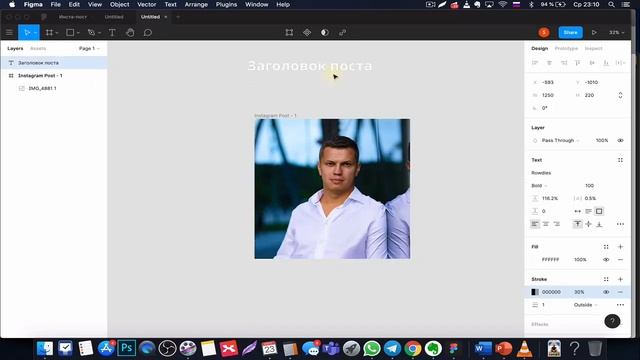Open the Pen tool dropdown arrow
Screen dimensions: 640x360
point(99,33)
